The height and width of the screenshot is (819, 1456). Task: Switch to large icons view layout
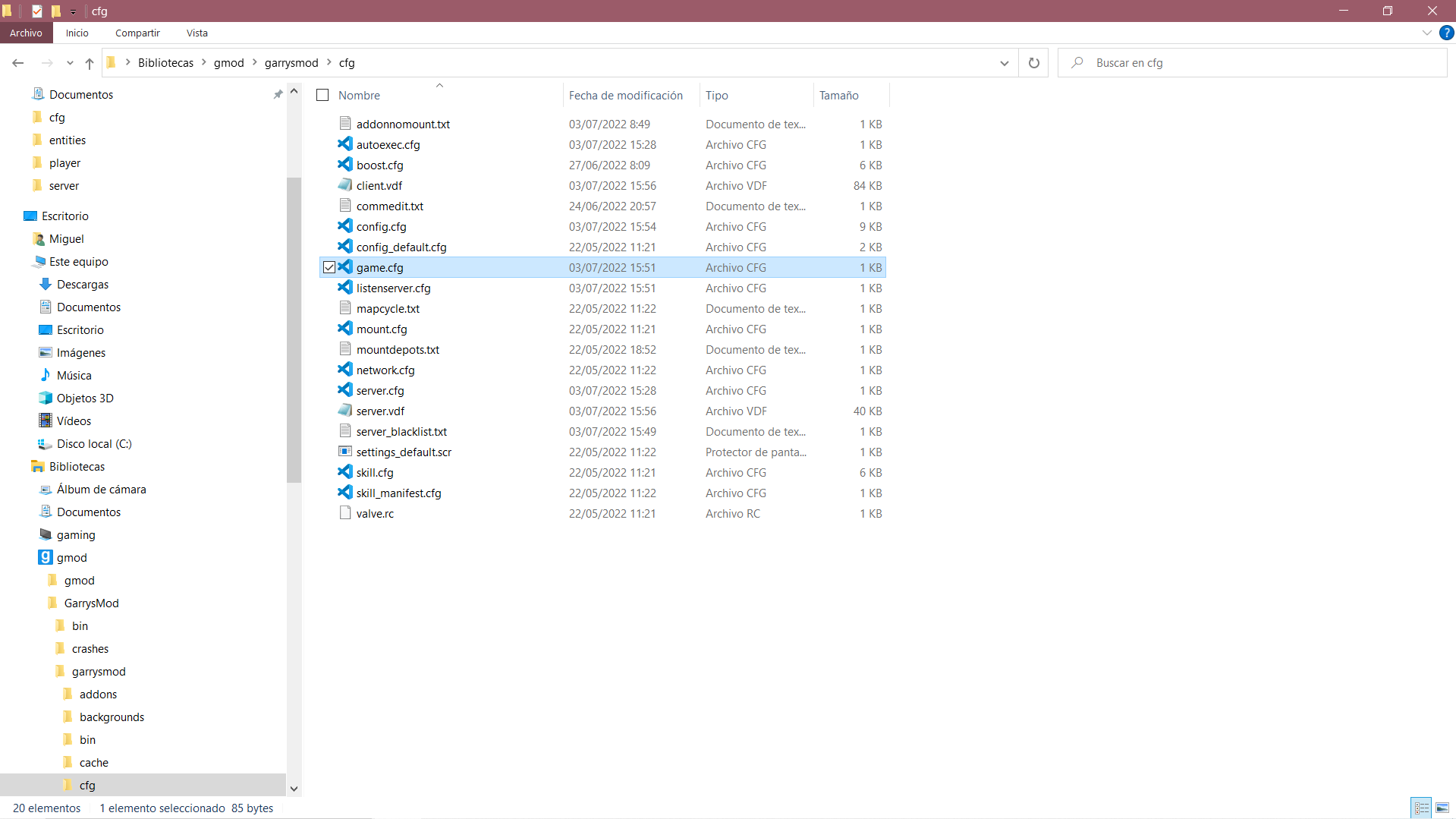pos(1442,808)
